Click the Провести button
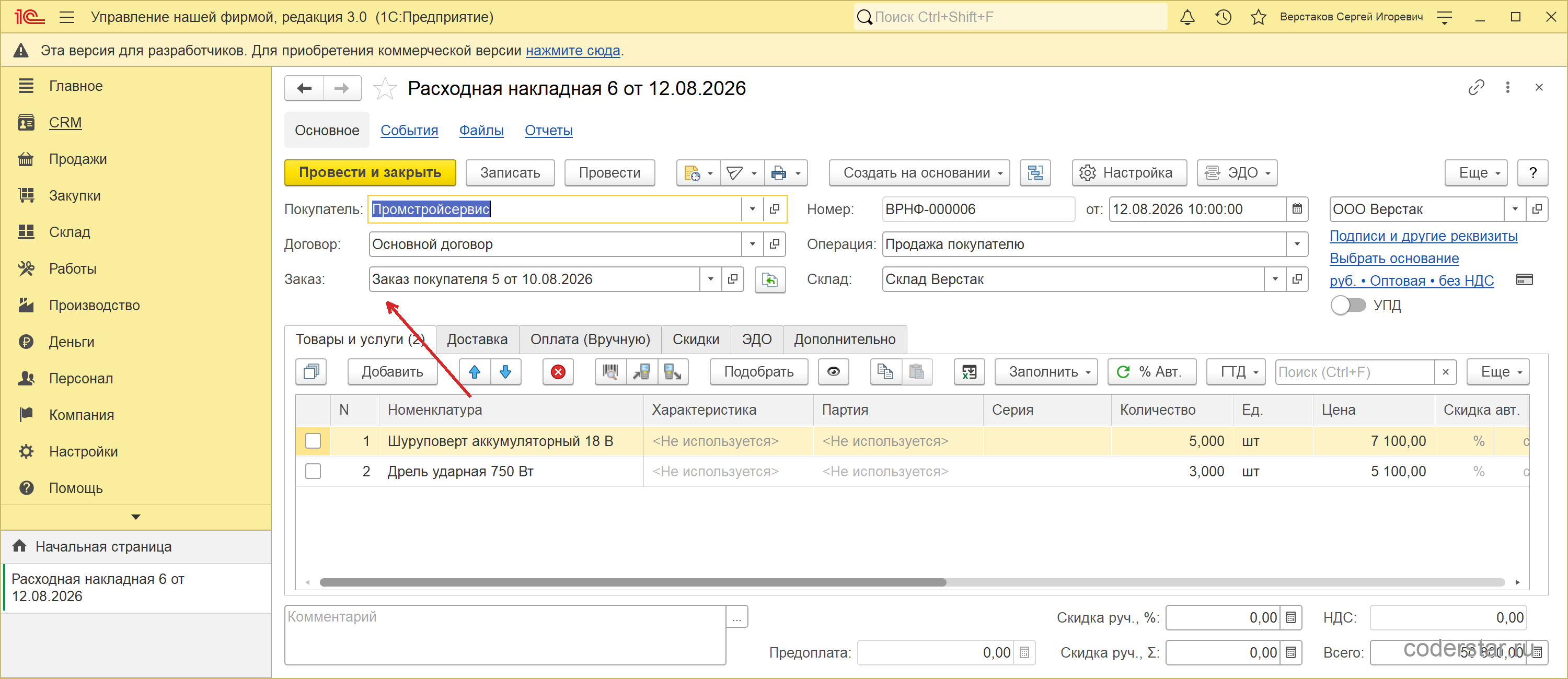Viewport: 1568px width, 679px height. point(609,173)
